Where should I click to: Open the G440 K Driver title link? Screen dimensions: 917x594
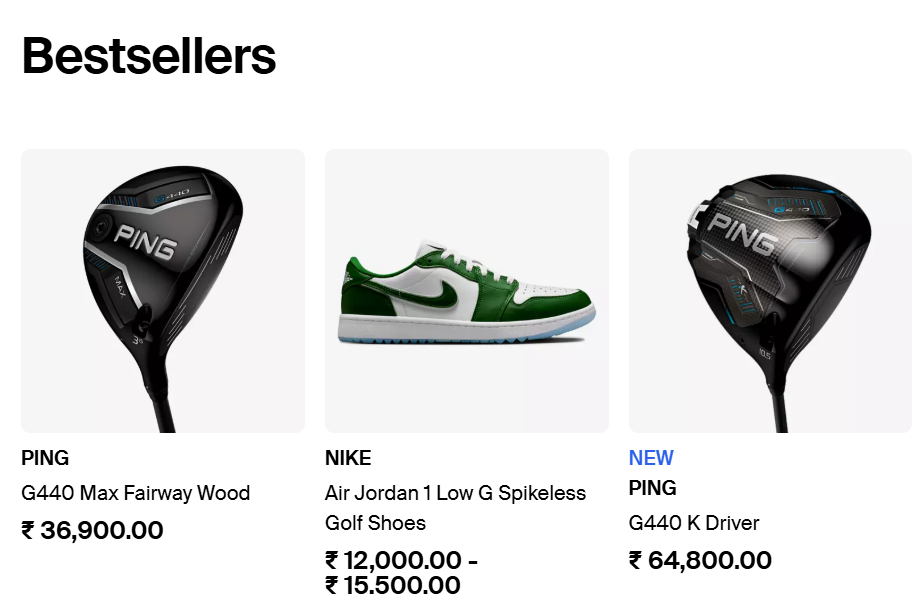[694, 523]
